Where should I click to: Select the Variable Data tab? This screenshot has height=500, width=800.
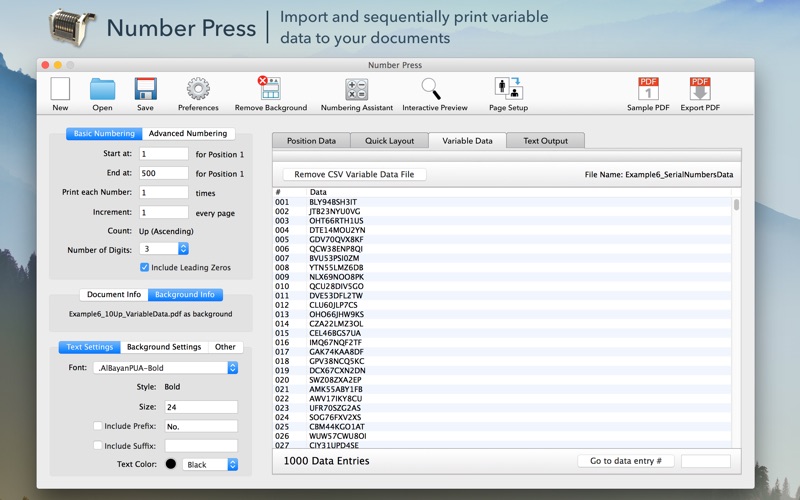(x=467, y=141)
